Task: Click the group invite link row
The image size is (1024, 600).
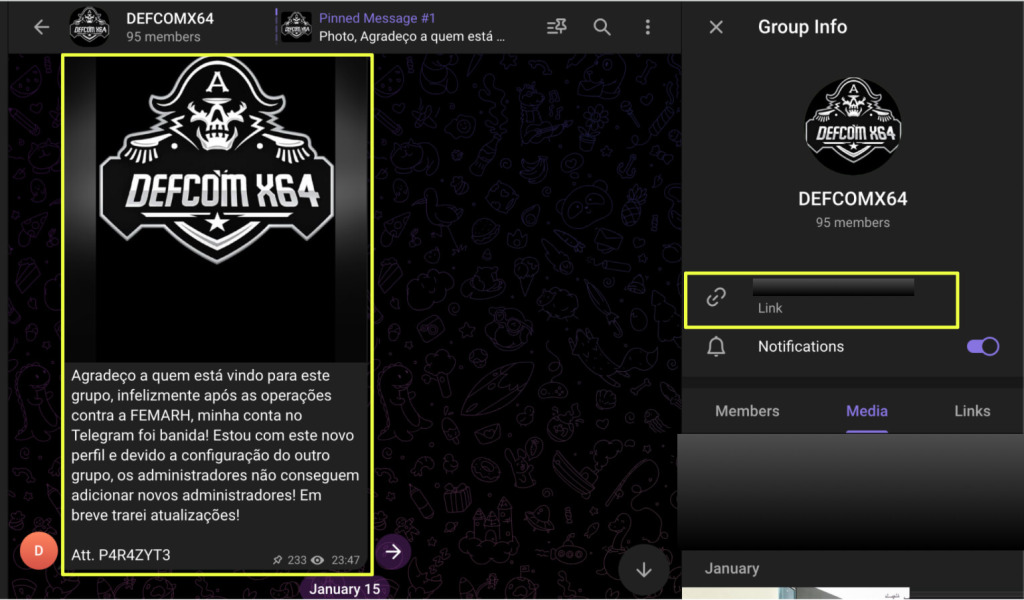Action: tap(833, 298)
